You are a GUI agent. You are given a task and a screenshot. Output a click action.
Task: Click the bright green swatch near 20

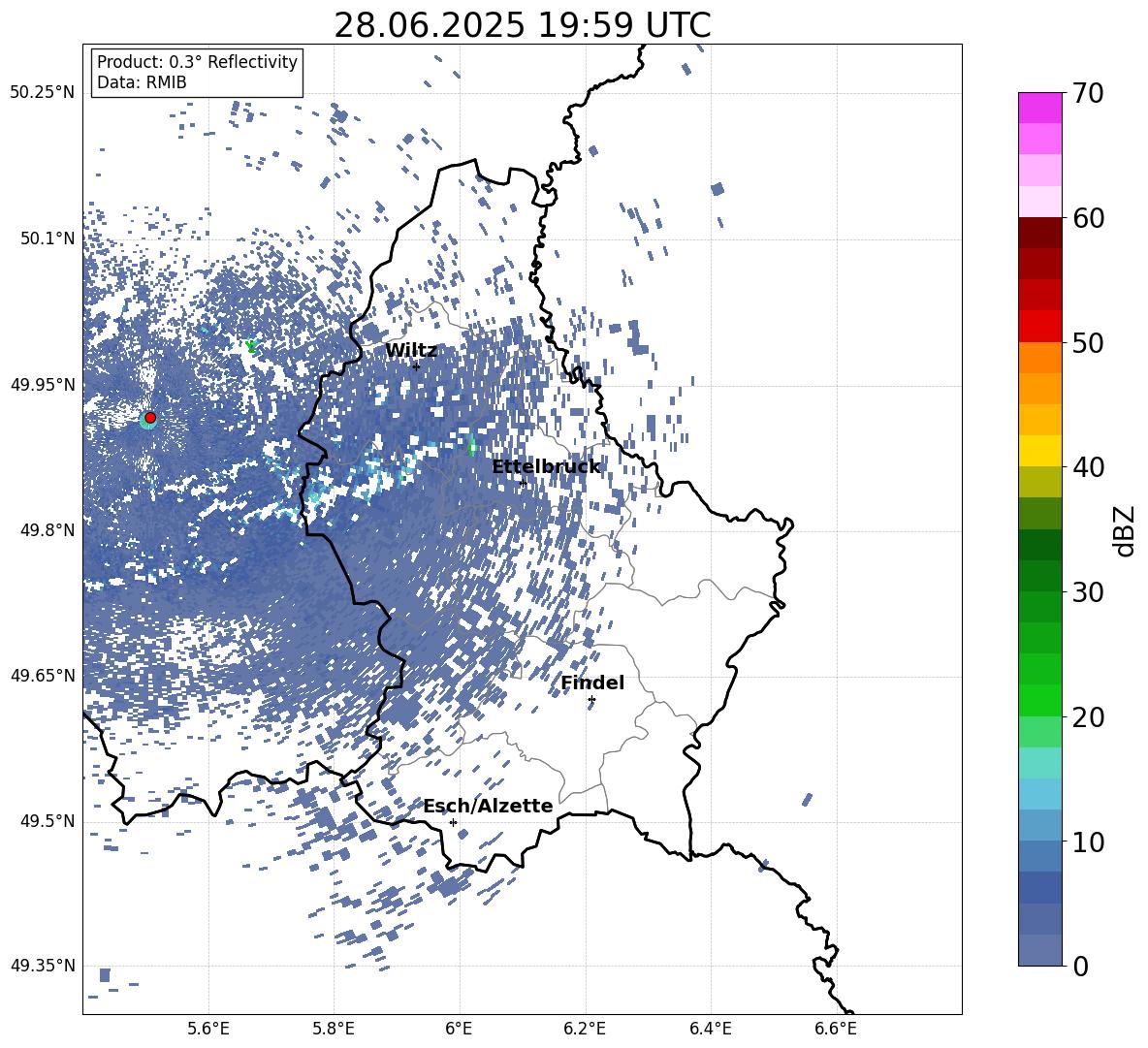(x=1040, y=701)
